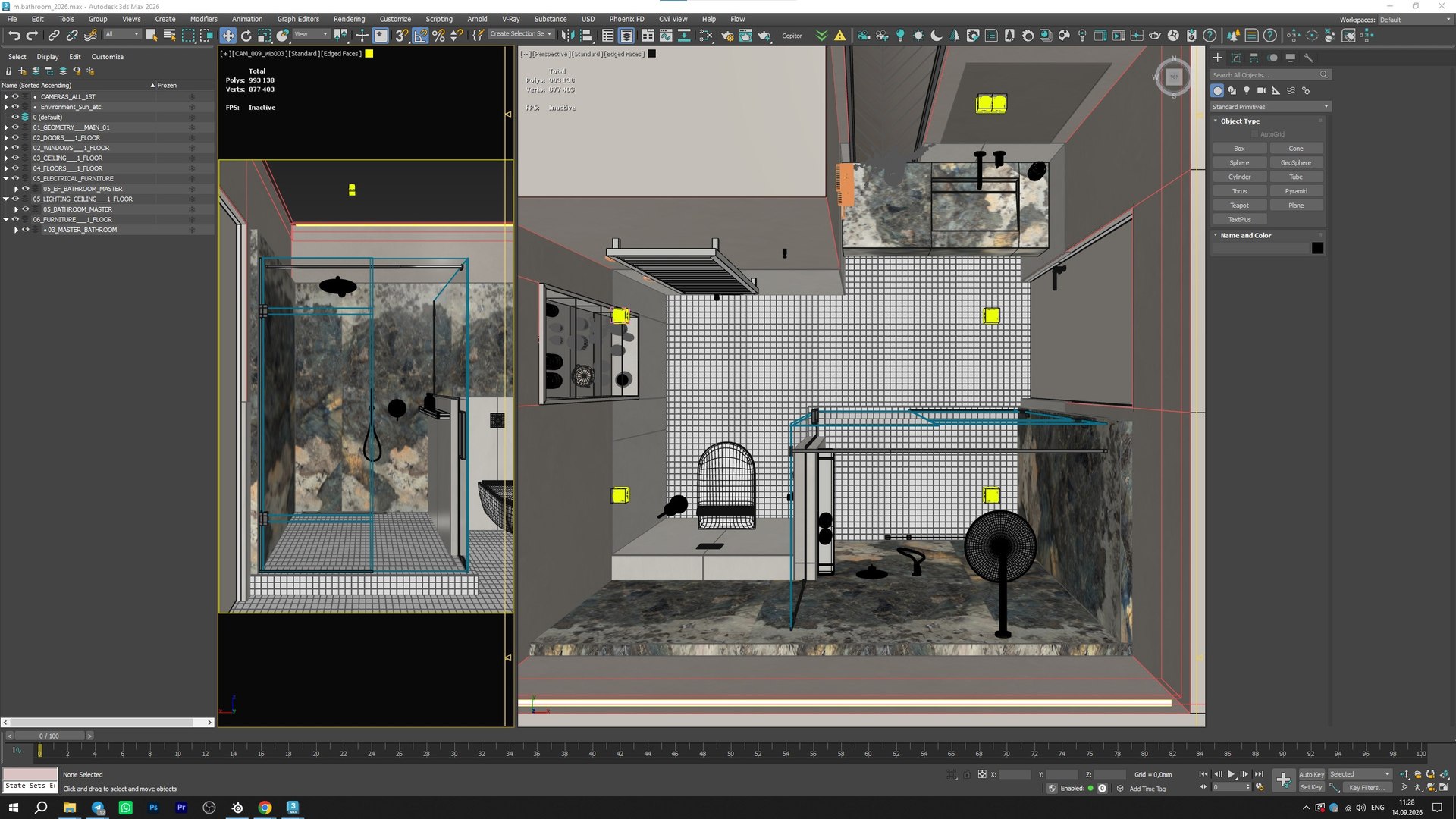
Task: Open Render Setup icon
Action: point(727,36)
